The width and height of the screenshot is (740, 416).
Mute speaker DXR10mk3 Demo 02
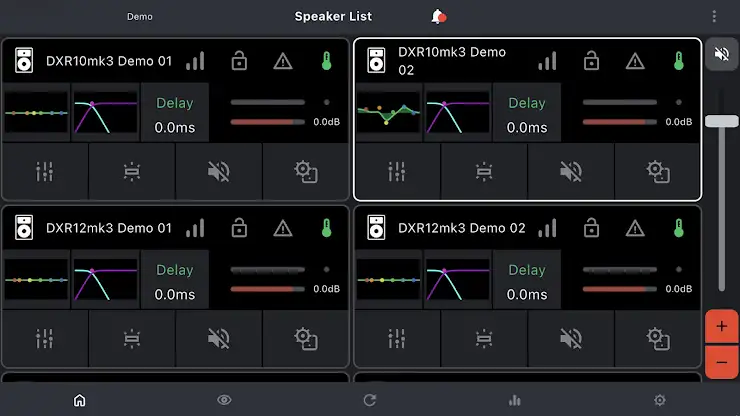pyautogui.click(x=571, y=171)
